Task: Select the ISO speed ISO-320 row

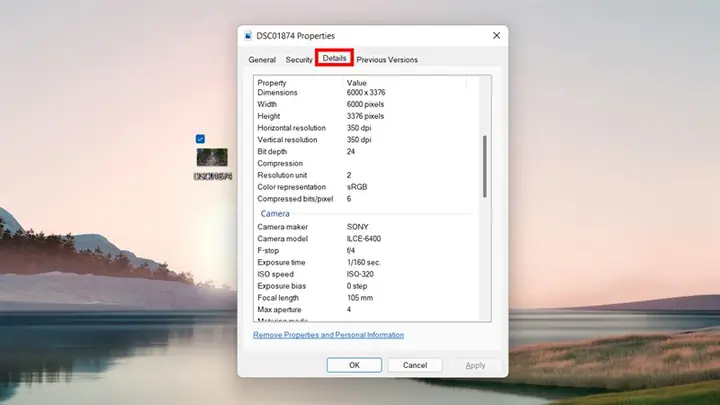Action: [366, 274]
